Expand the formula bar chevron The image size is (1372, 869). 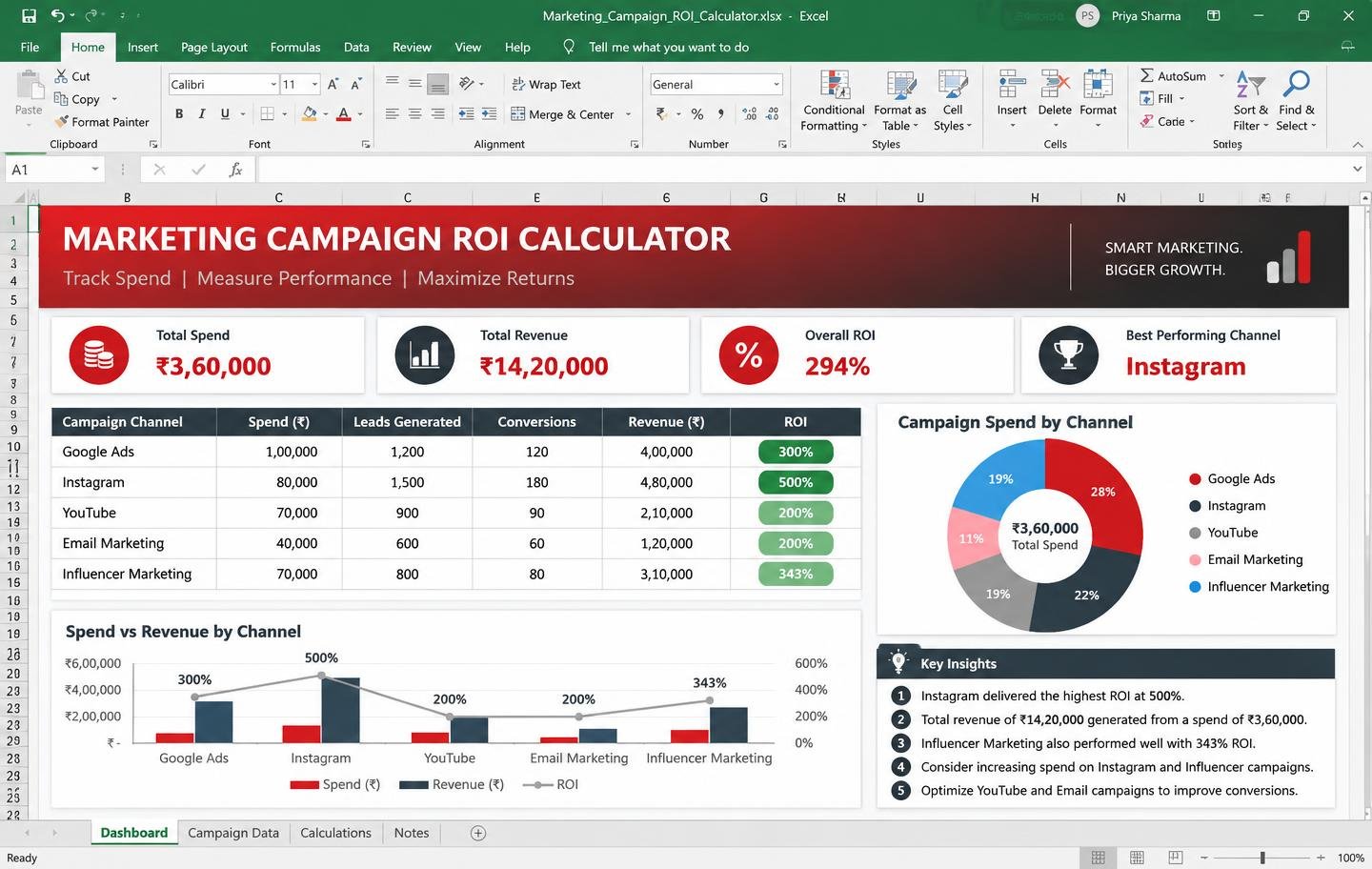coord(1357,170)
